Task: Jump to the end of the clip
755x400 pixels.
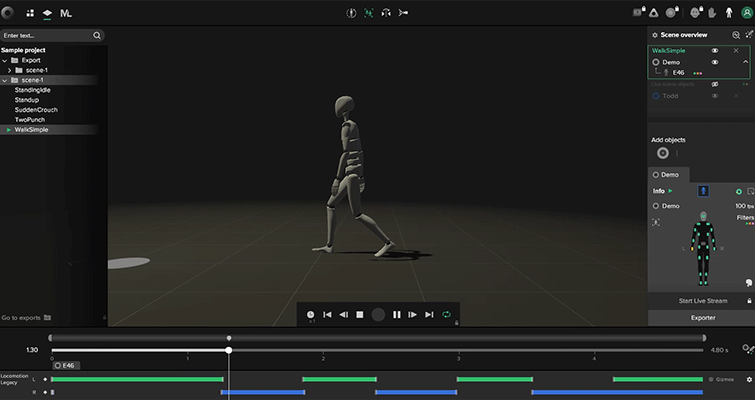Action: pyautogui.click(x=429, y=315)
